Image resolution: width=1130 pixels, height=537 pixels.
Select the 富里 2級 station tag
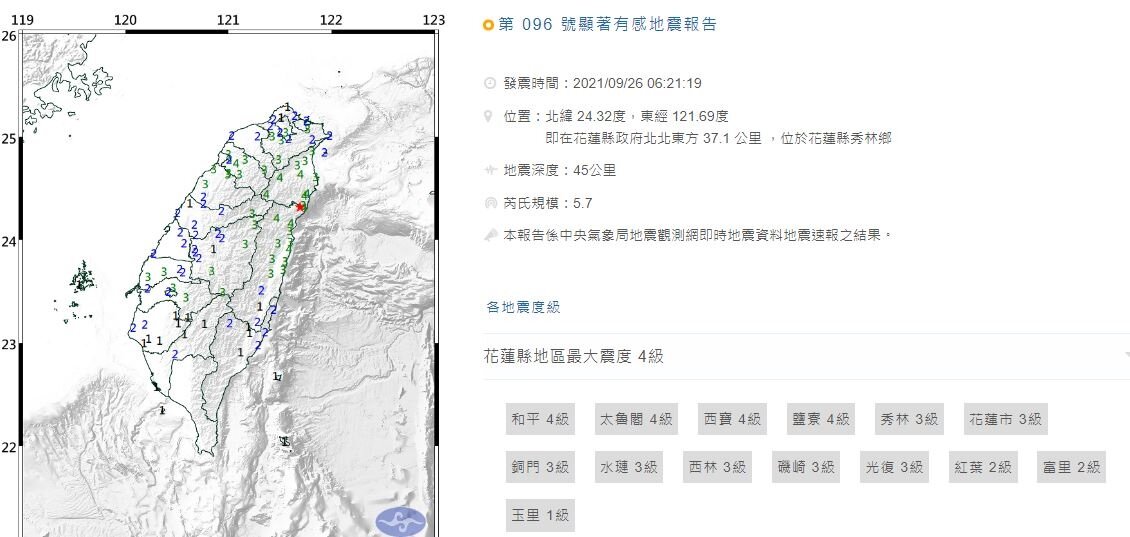tap(1072, 467)
